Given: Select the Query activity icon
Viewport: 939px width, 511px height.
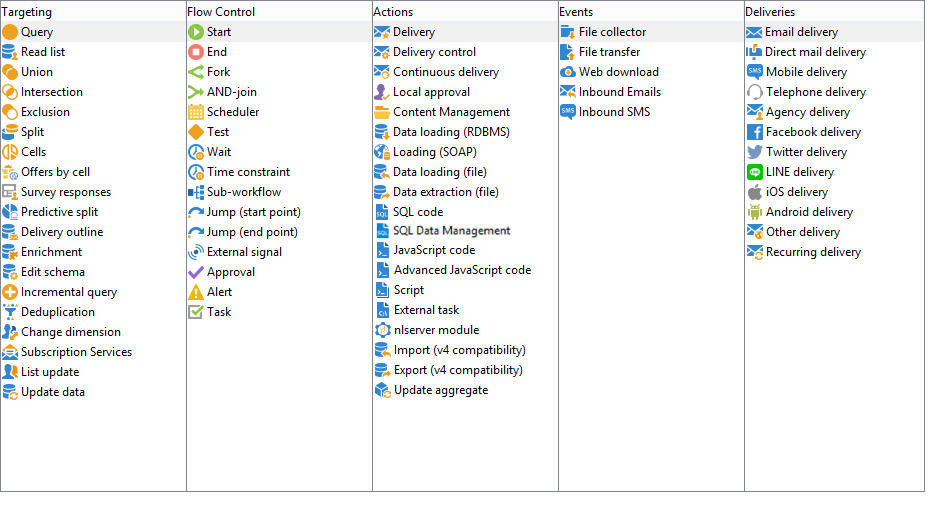Looking at the screenshot, I should 10,32.
